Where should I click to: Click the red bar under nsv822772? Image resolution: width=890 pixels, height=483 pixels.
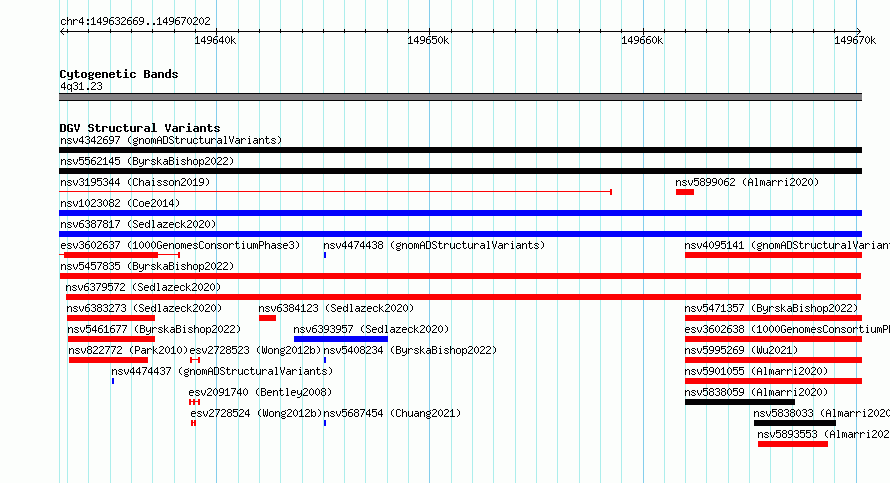click(x=108, y=360)
